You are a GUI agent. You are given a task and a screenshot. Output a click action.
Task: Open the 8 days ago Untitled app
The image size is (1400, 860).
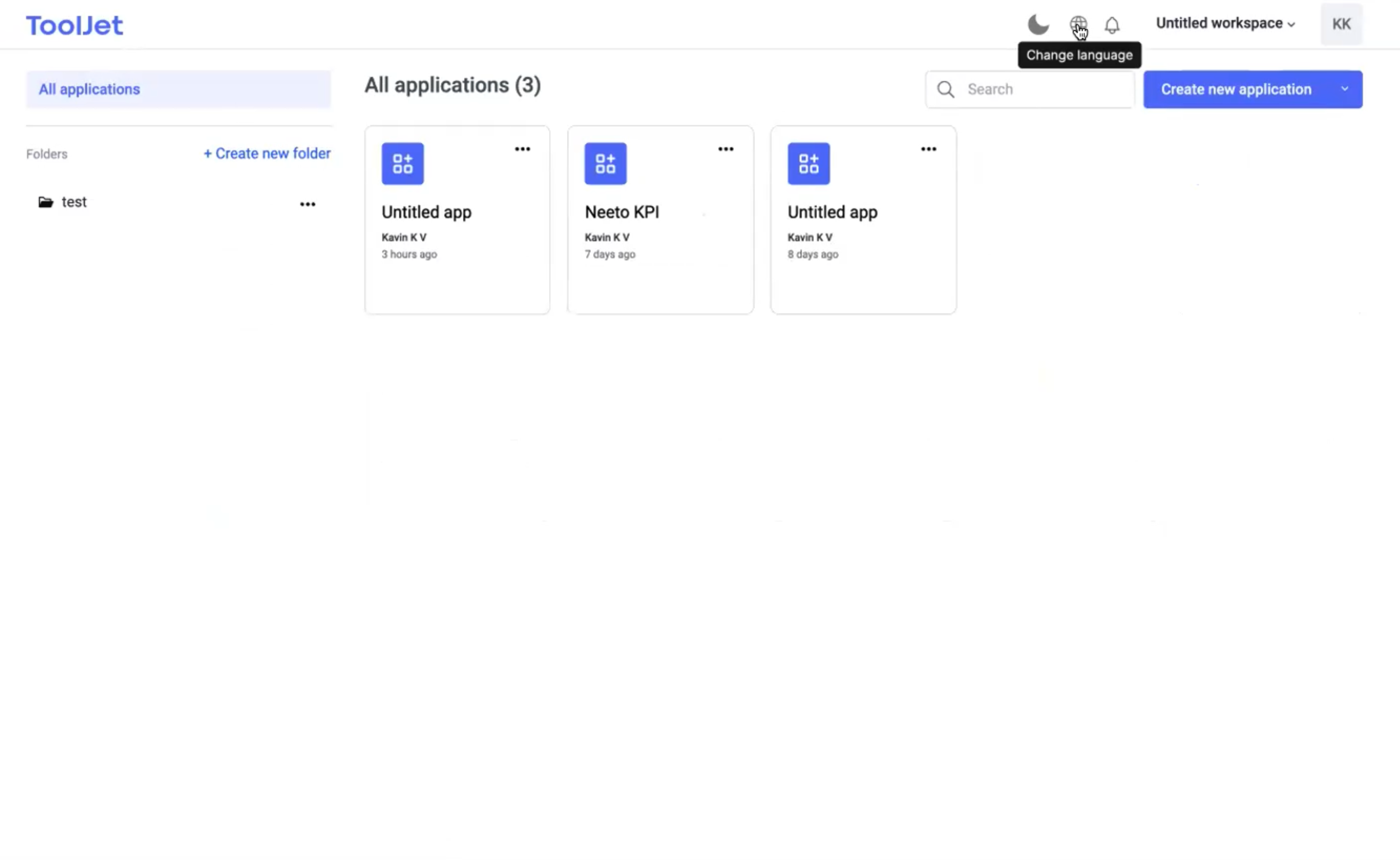(832, 212)
